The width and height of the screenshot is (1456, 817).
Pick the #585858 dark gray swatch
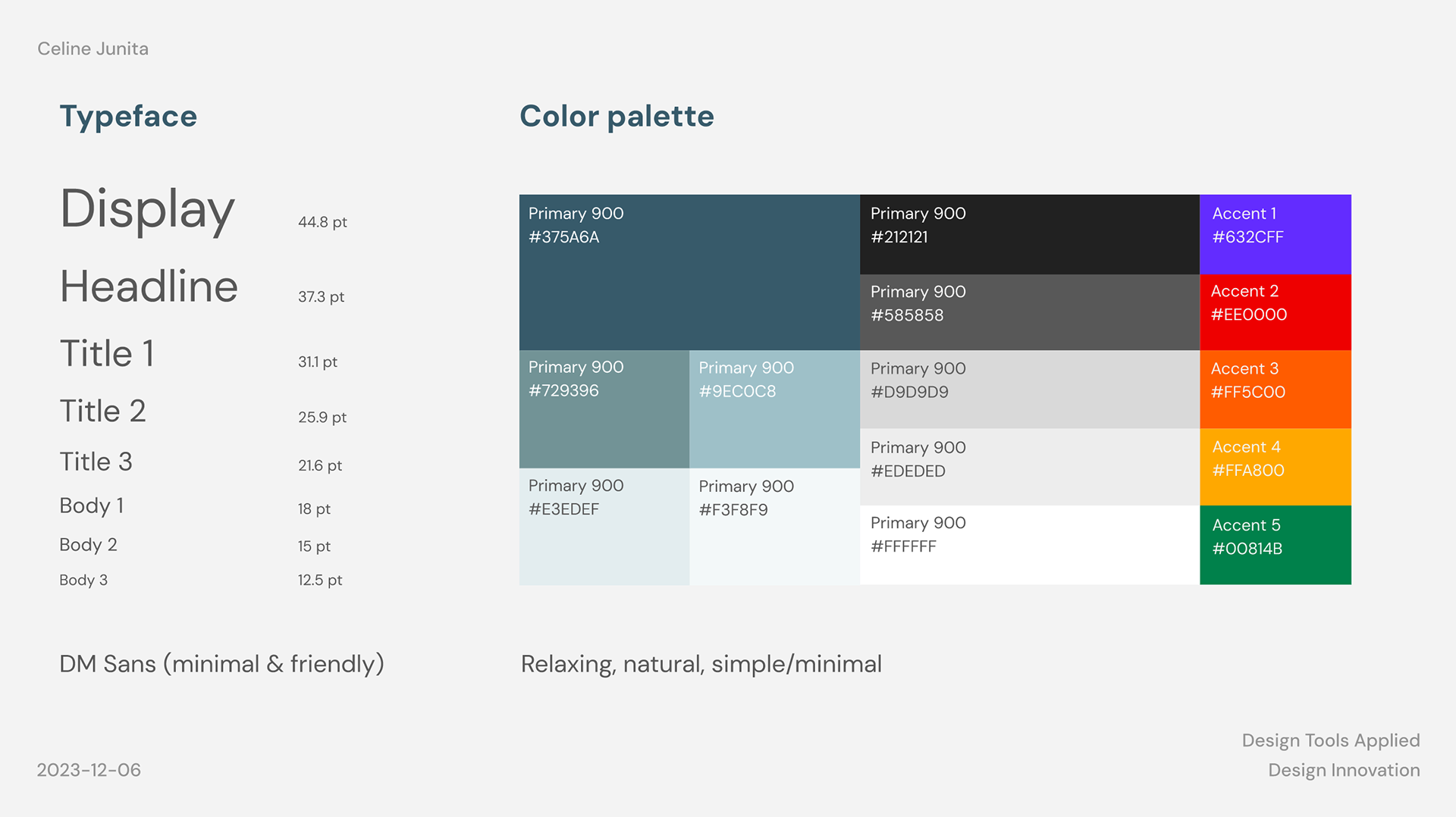1030,312
